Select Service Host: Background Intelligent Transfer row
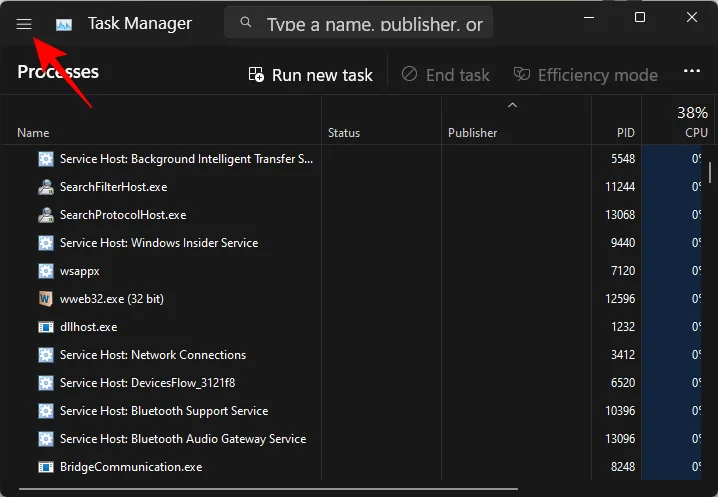The width and height of the screenshot is (718, 497). (351, 159)
